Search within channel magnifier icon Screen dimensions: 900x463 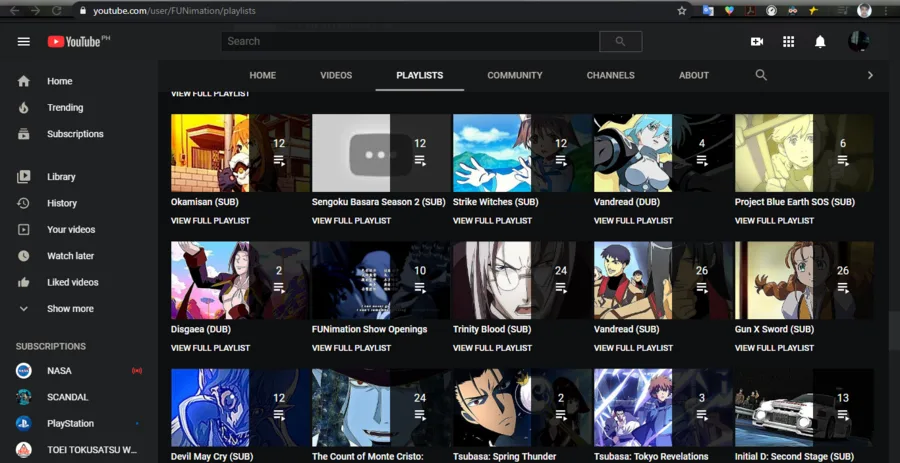(x=761, y=75)
